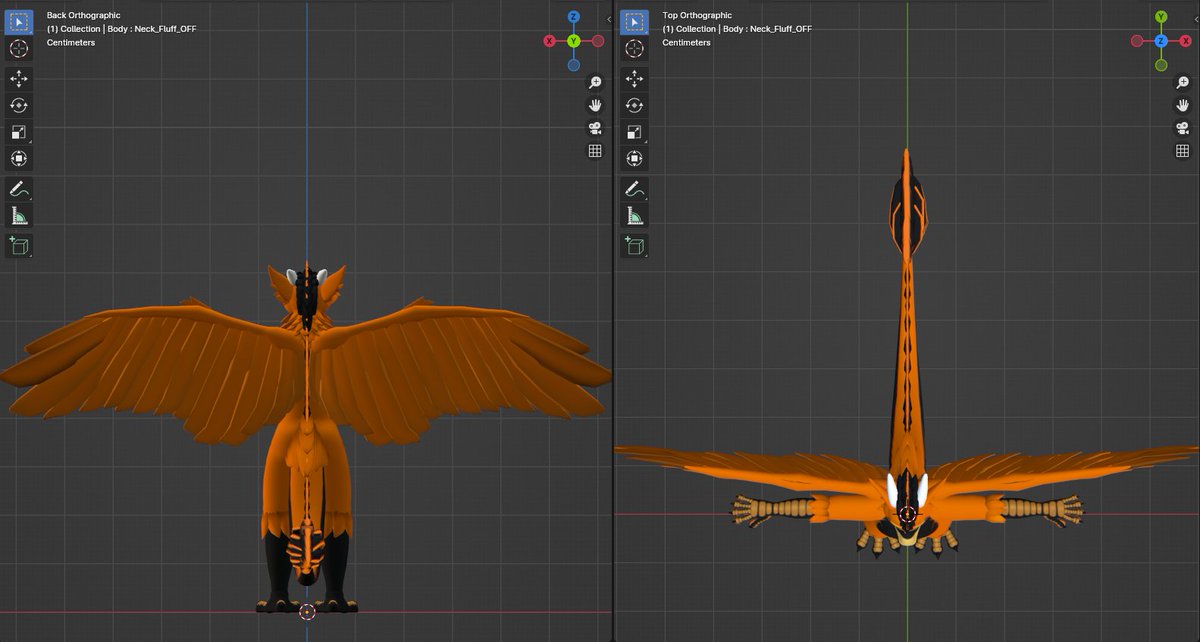
Task: Click blue Z center circle on Top Orthographic gizmo
Action: (x=1161, y=41)
